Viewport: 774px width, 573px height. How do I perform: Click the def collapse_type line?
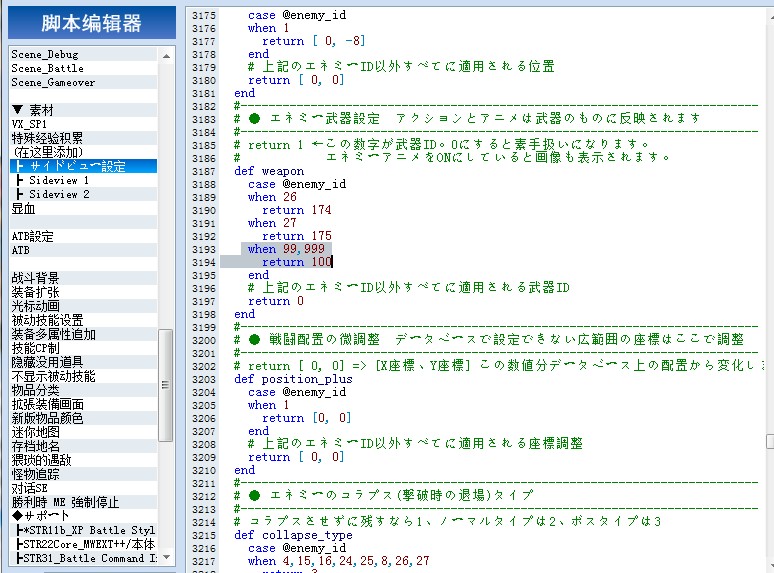point(293,535)
